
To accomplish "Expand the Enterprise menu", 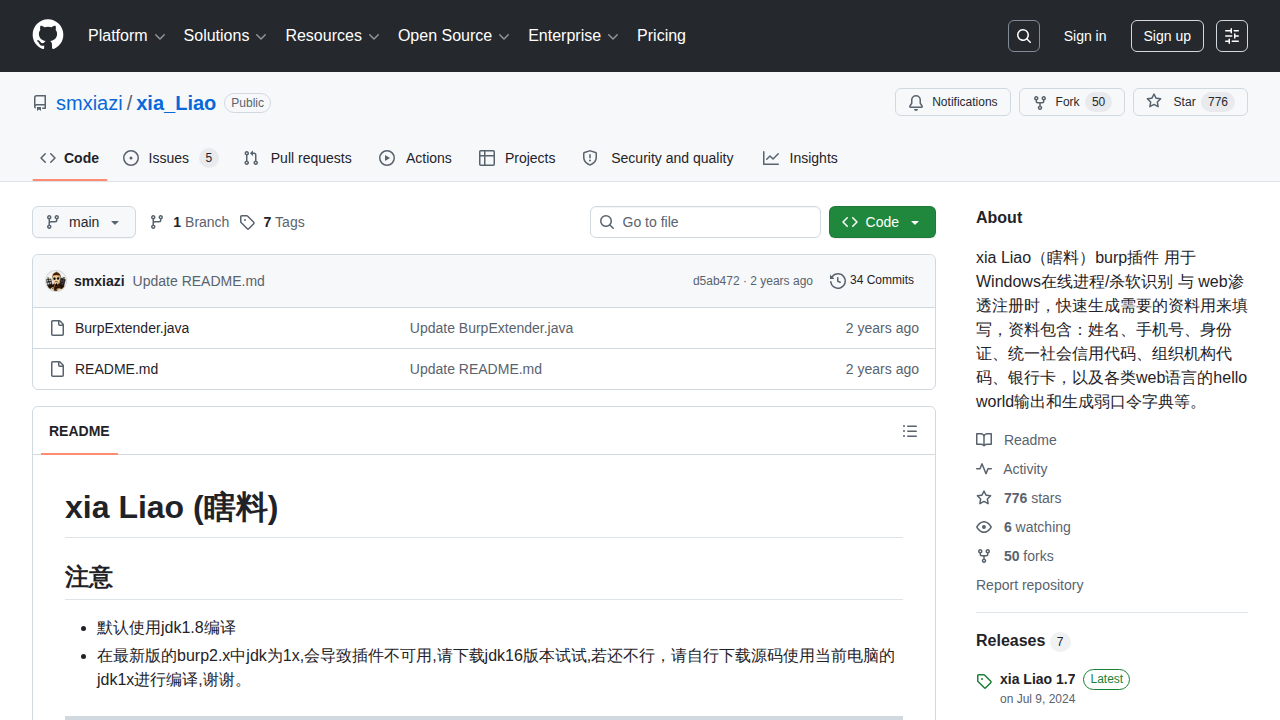I will pos(574,36).
